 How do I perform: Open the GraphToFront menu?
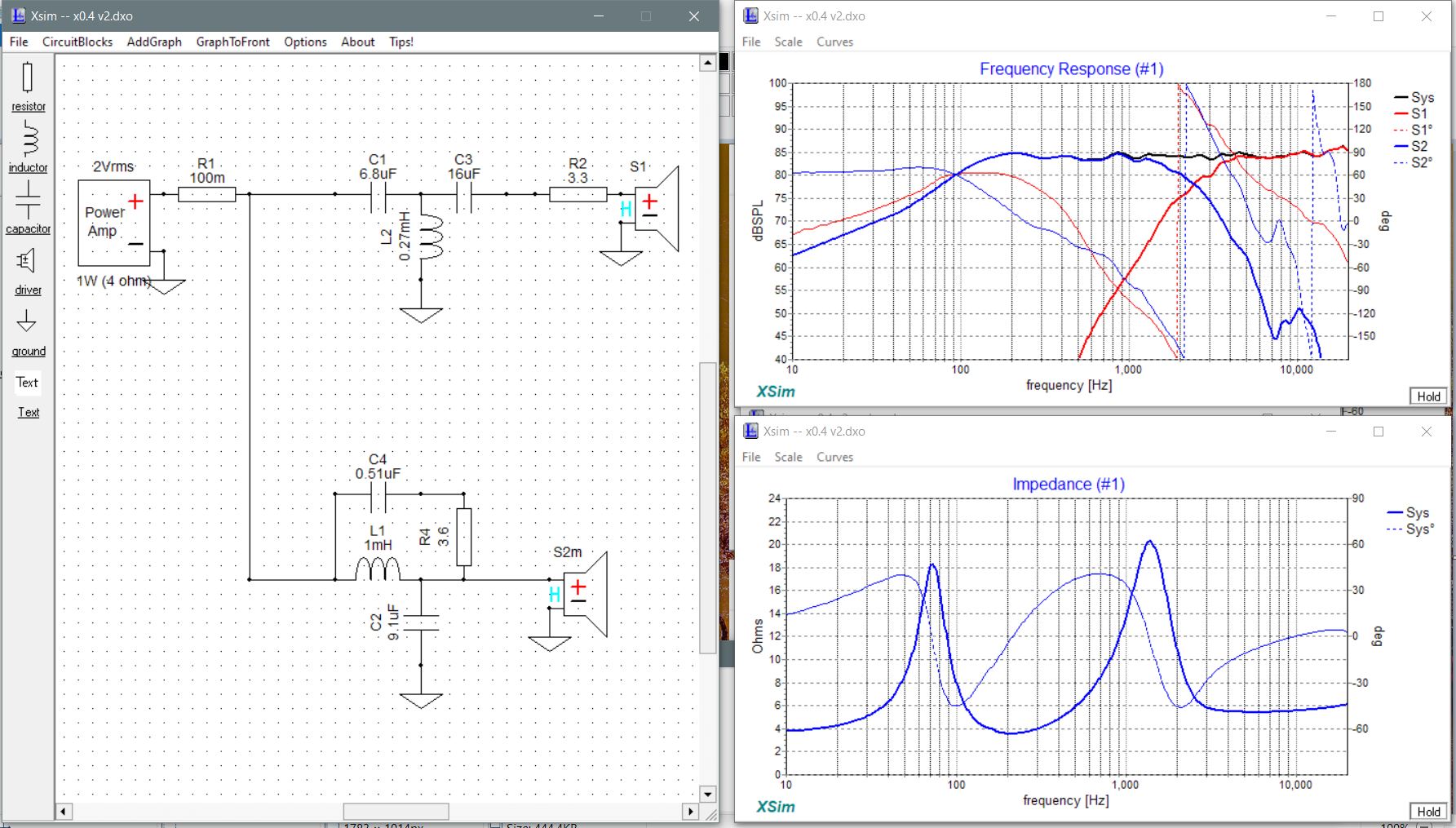[x=232, y=42]
